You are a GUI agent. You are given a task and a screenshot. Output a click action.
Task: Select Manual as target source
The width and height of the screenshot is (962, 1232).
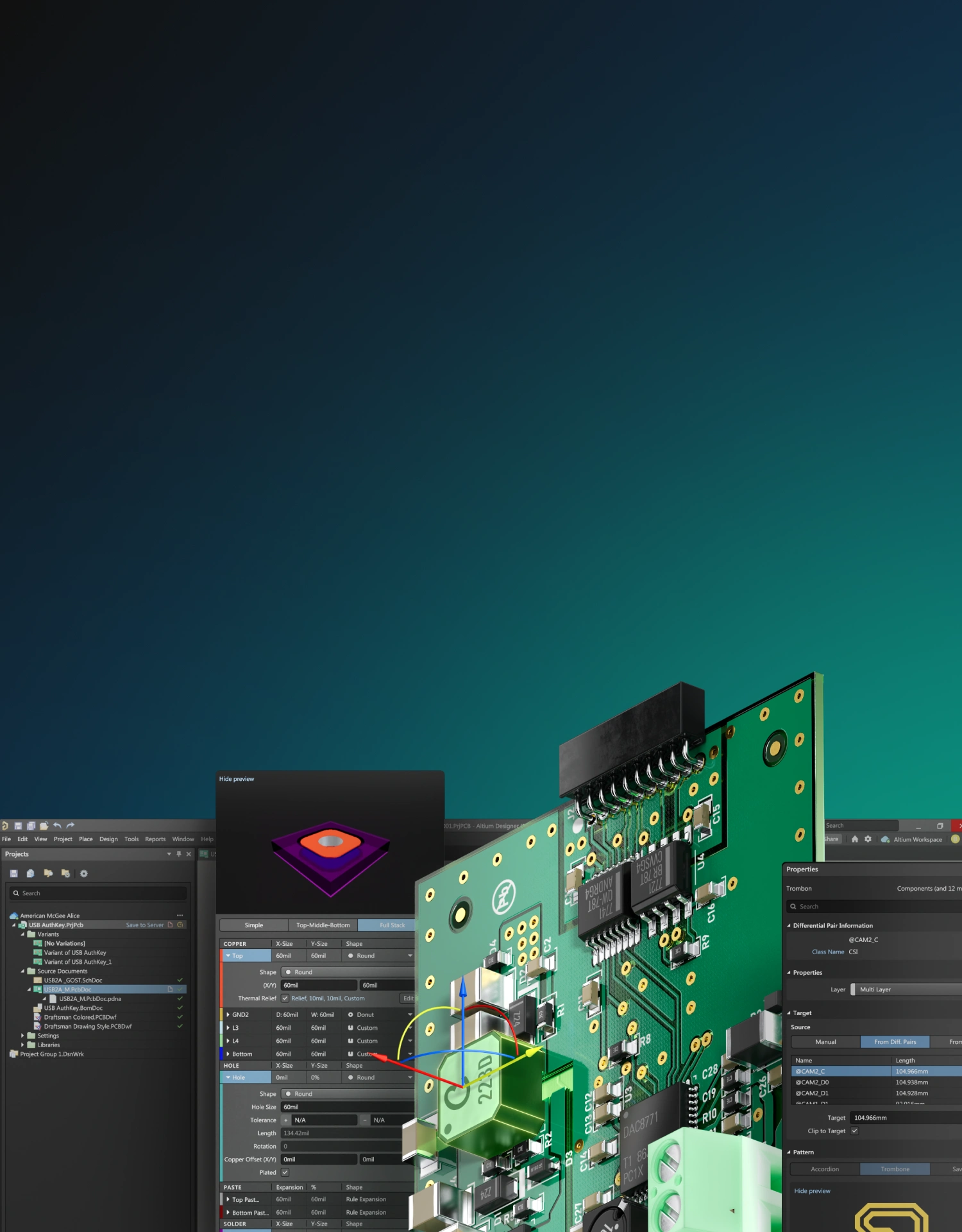tap(825, 1042)
